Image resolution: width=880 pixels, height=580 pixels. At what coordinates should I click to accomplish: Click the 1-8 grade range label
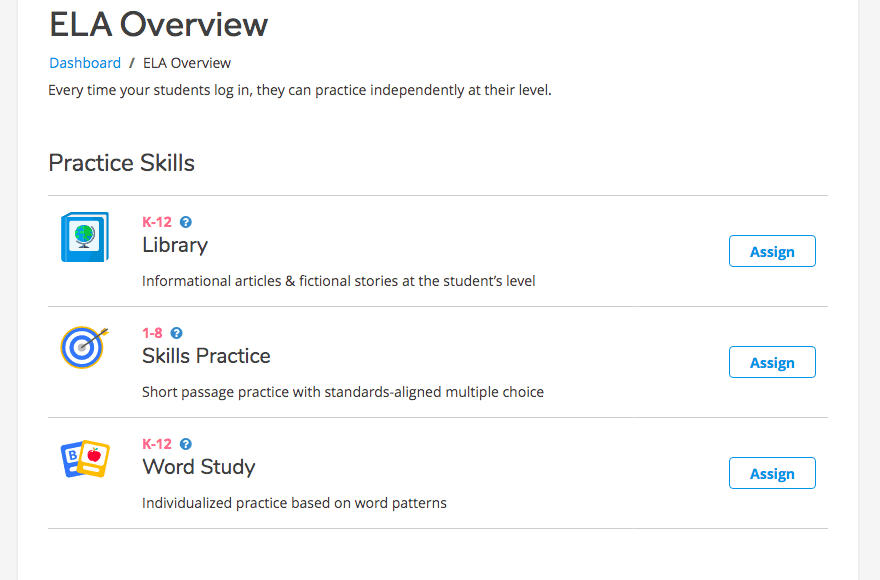point(152,333)
